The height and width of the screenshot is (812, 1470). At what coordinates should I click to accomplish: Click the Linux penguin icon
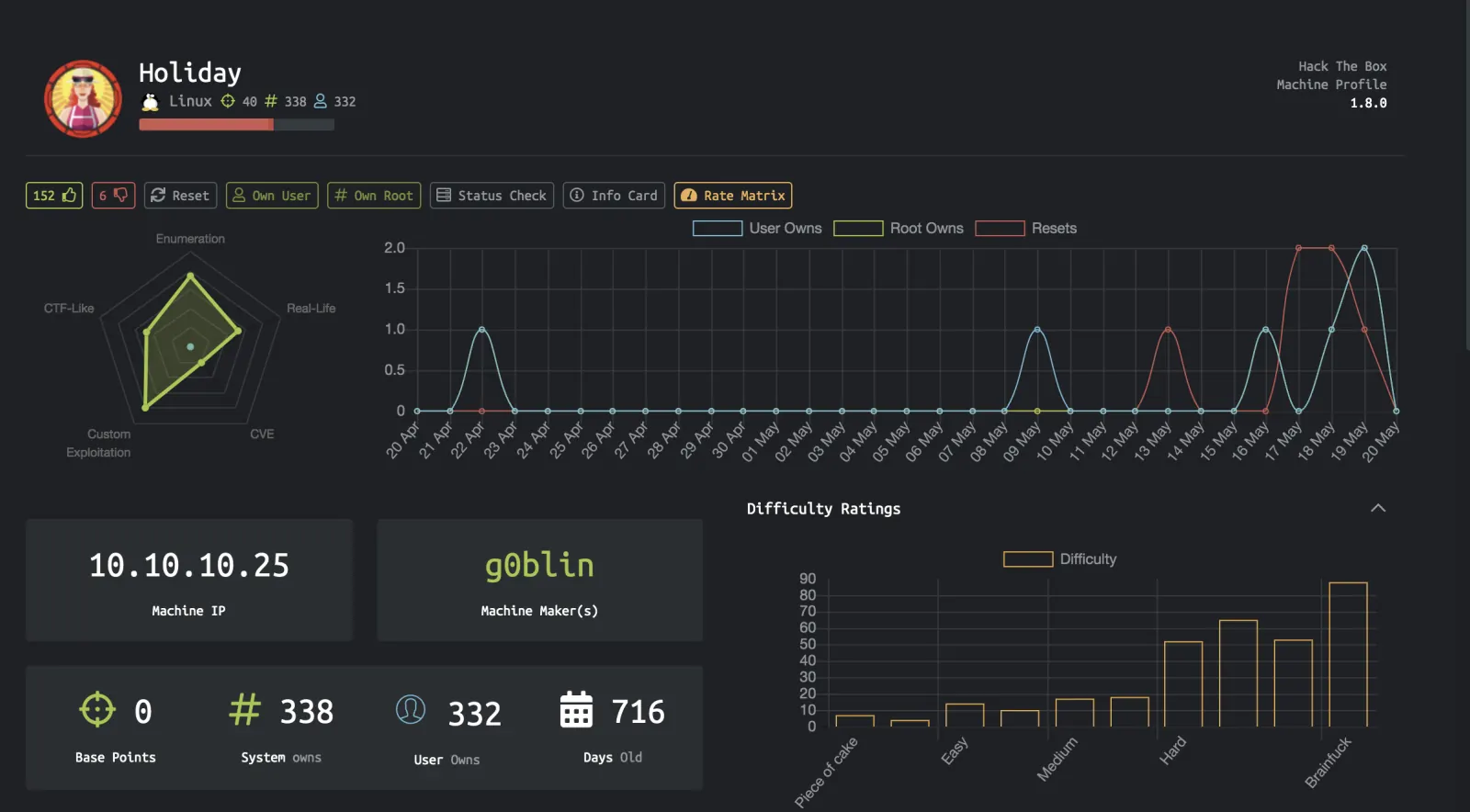[x=151, y=102]
